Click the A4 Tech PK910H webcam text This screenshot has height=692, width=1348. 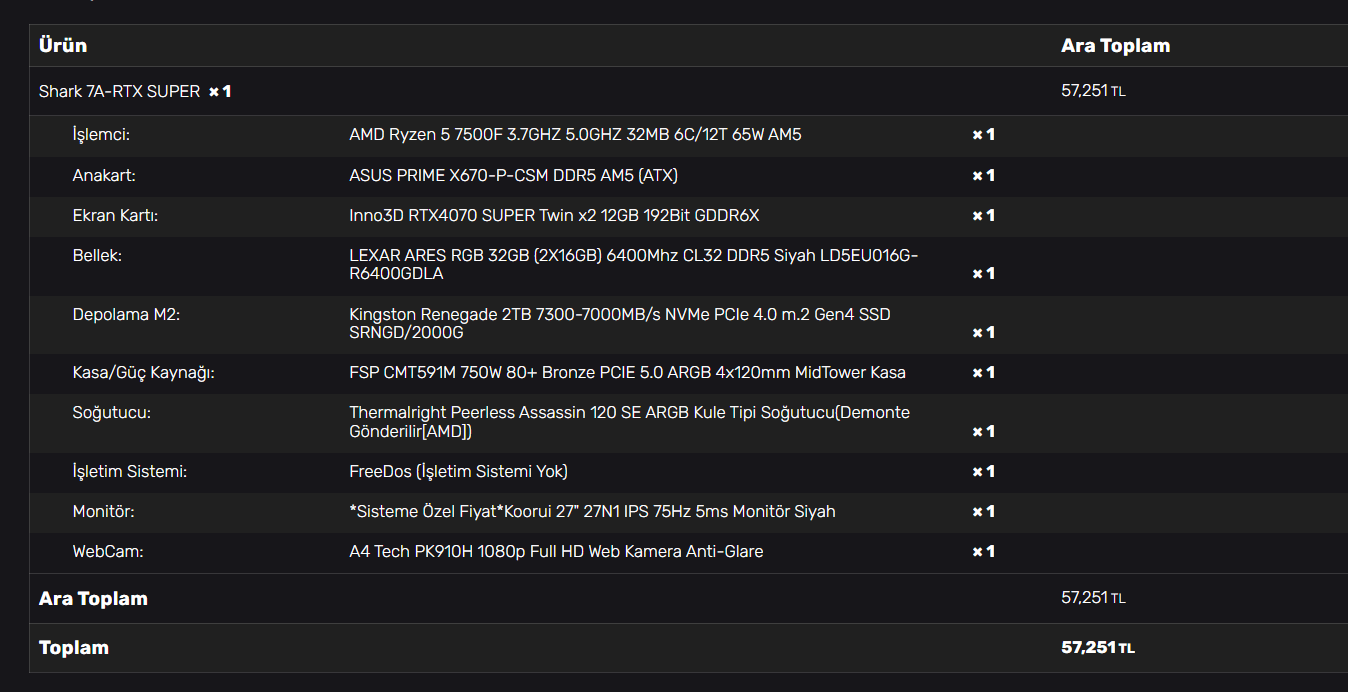coord(556,551)
